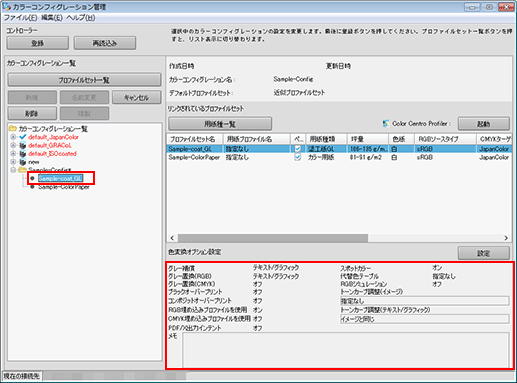Expand the default_ISOcoated tree node
This screenshot has height=383, width=517.
13,153
